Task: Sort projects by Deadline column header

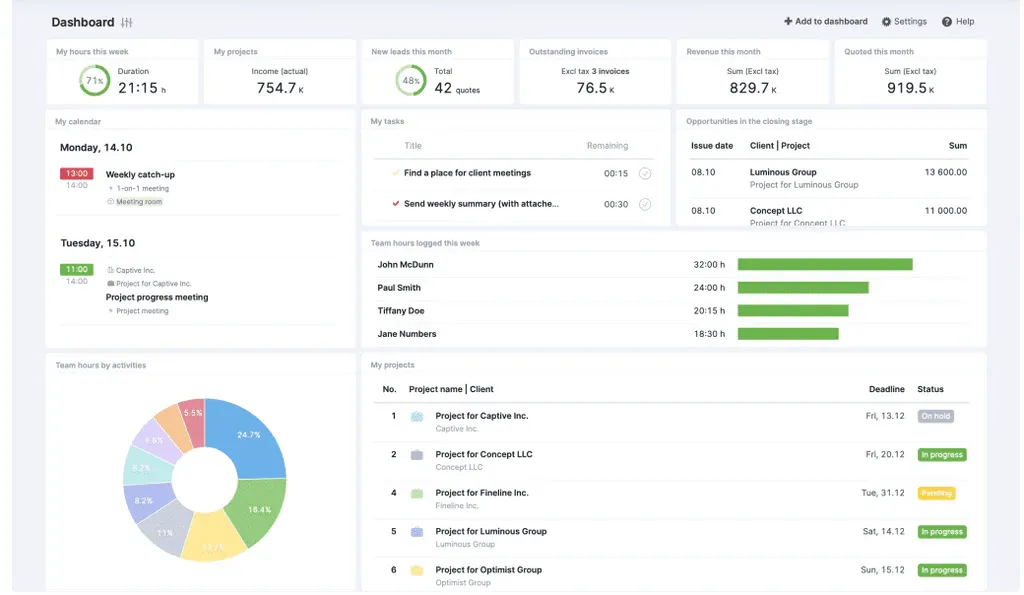Action: (x=886, y=389)
